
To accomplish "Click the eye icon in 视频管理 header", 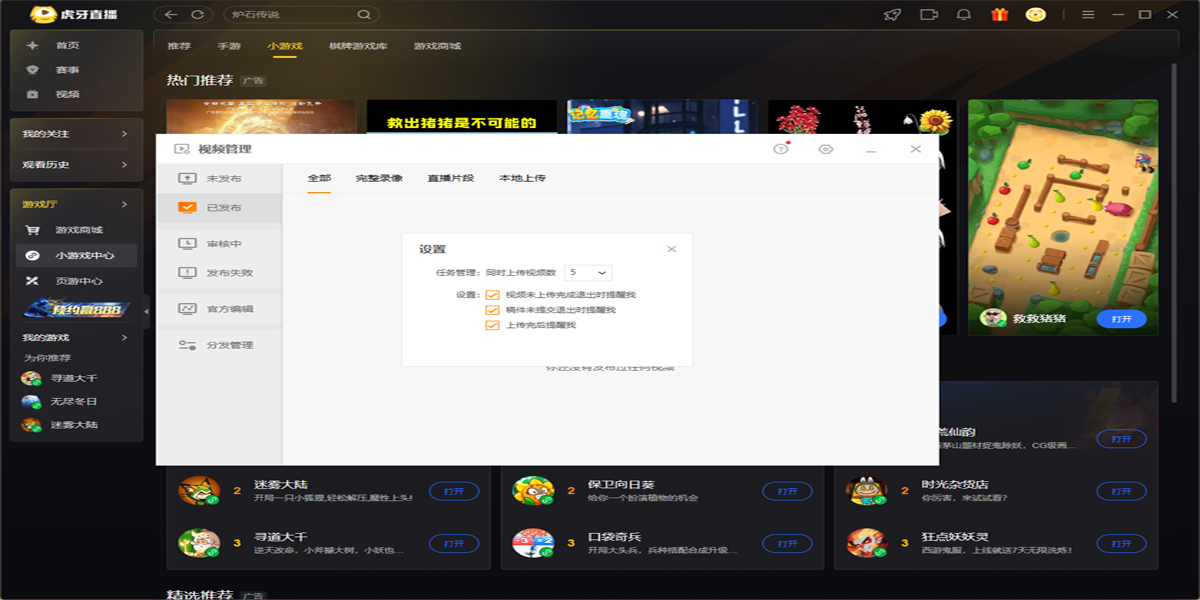I will pos(825,149).
